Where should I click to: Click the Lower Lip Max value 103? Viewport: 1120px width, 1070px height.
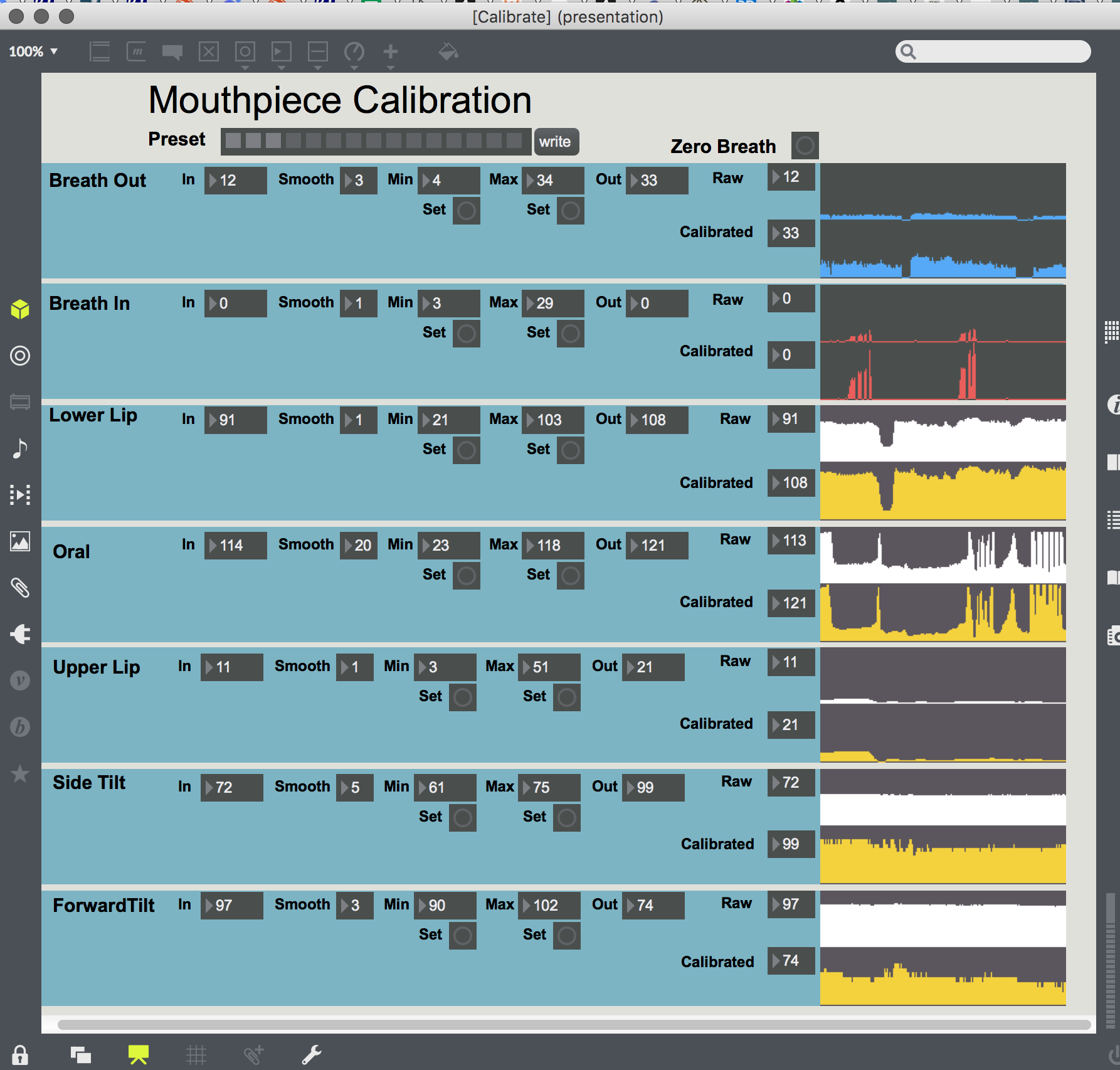click(552, 420)
